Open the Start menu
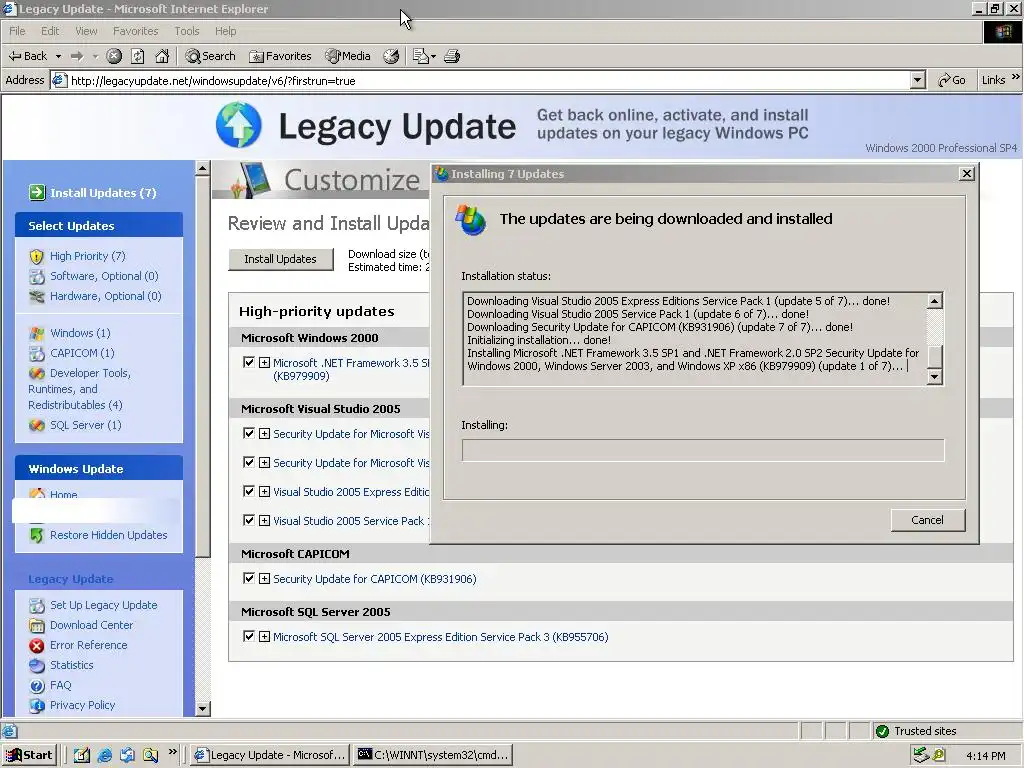The image size is (1024, 768). coord(29,755)
